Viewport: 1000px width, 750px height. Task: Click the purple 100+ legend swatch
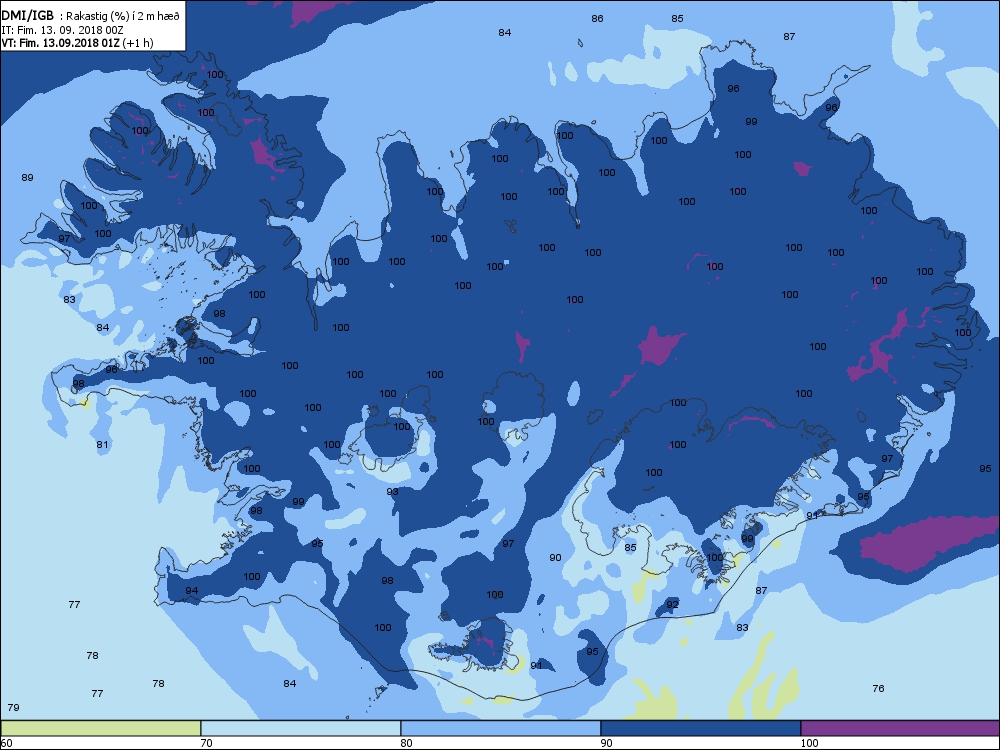tap(900, 728)
